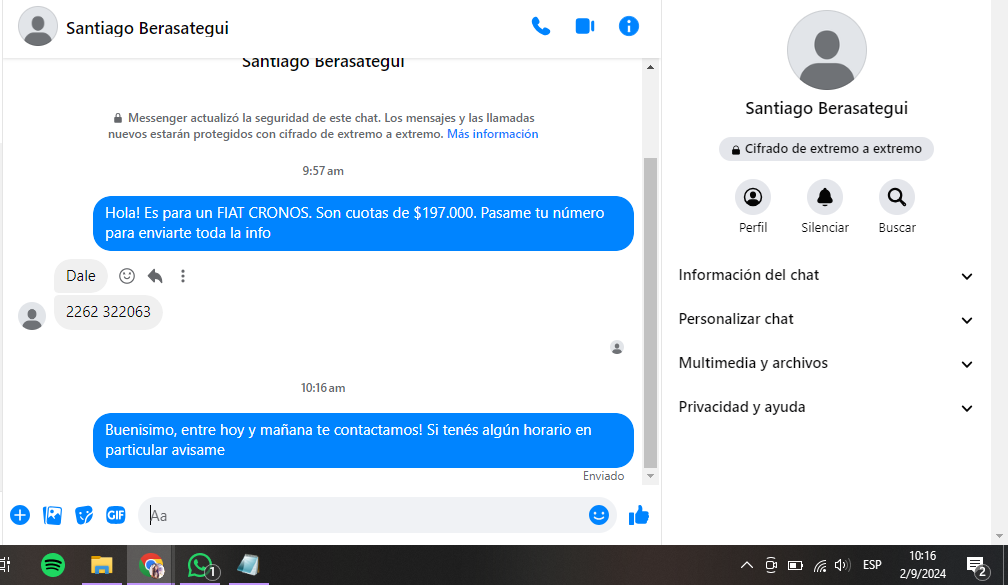
Task: Open the 'Más información' link
Action: click(x=492, y=134)
